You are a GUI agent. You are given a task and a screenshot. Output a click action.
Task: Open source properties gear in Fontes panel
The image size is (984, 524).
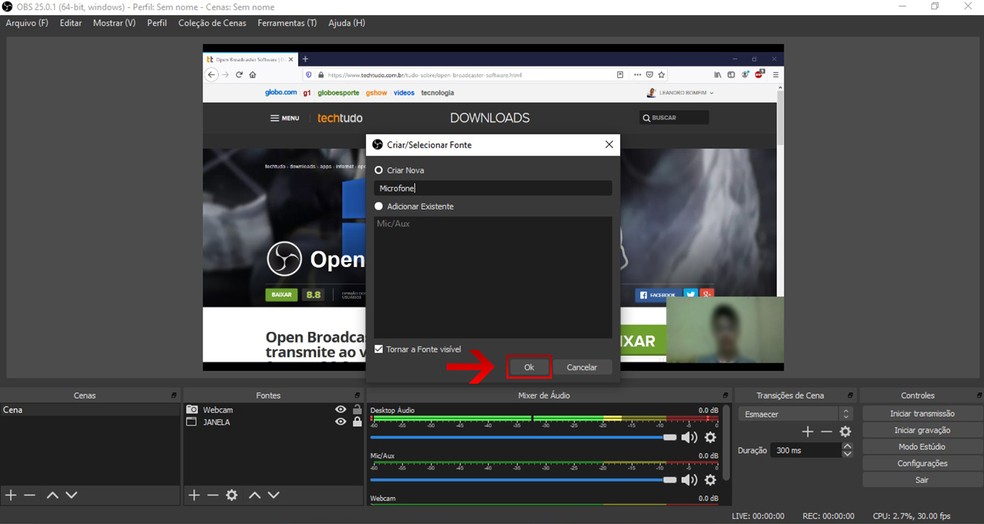pyautogui.click(x=232, y=495)
